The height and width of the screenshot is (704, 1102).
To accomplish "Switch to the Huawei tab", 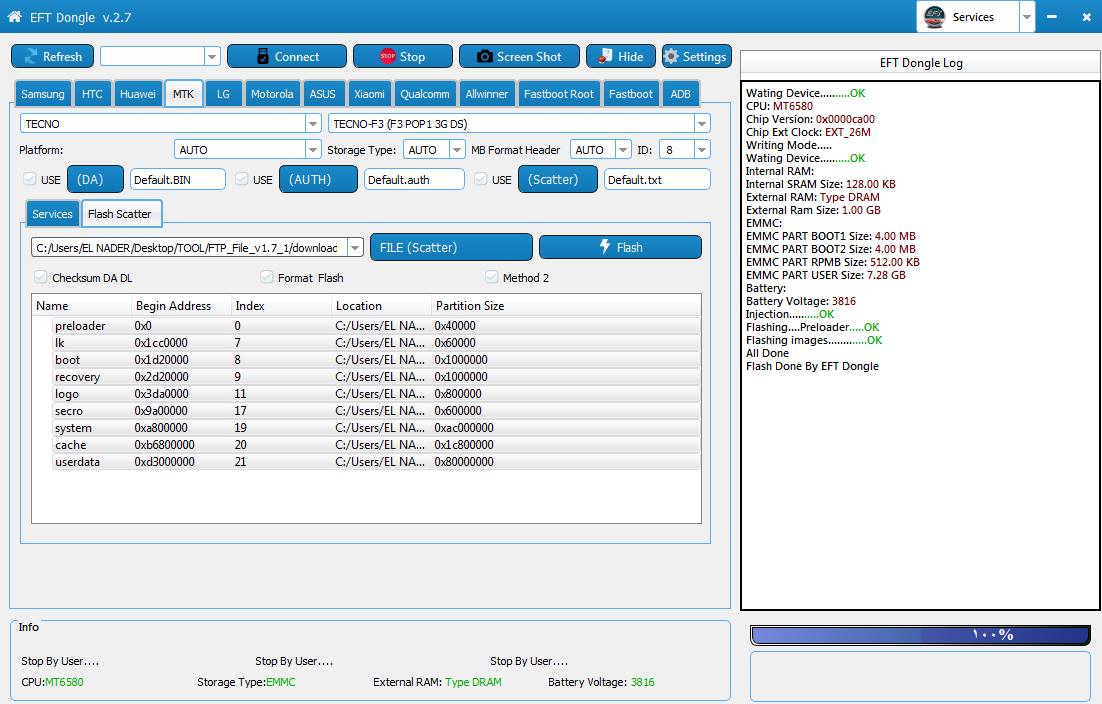I will pyautogui.click(x=138, y=93).
